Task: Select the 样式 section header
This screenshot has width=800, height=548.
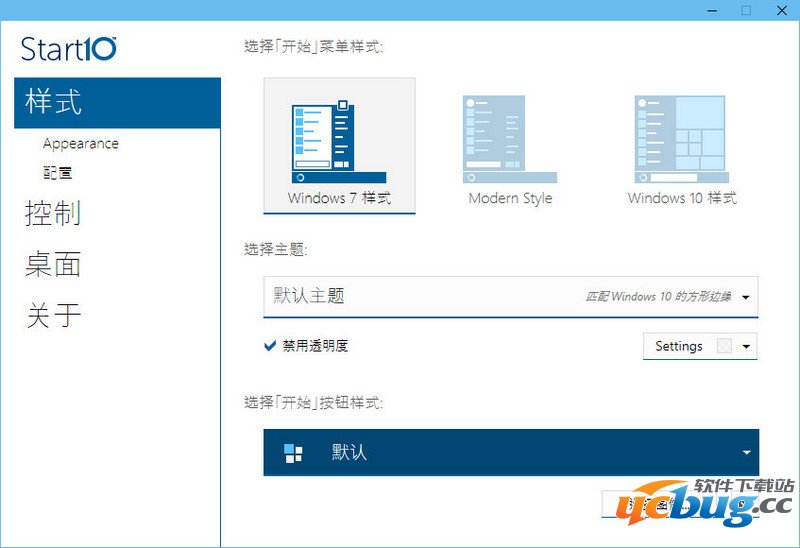Action: (x=54, y=102)
